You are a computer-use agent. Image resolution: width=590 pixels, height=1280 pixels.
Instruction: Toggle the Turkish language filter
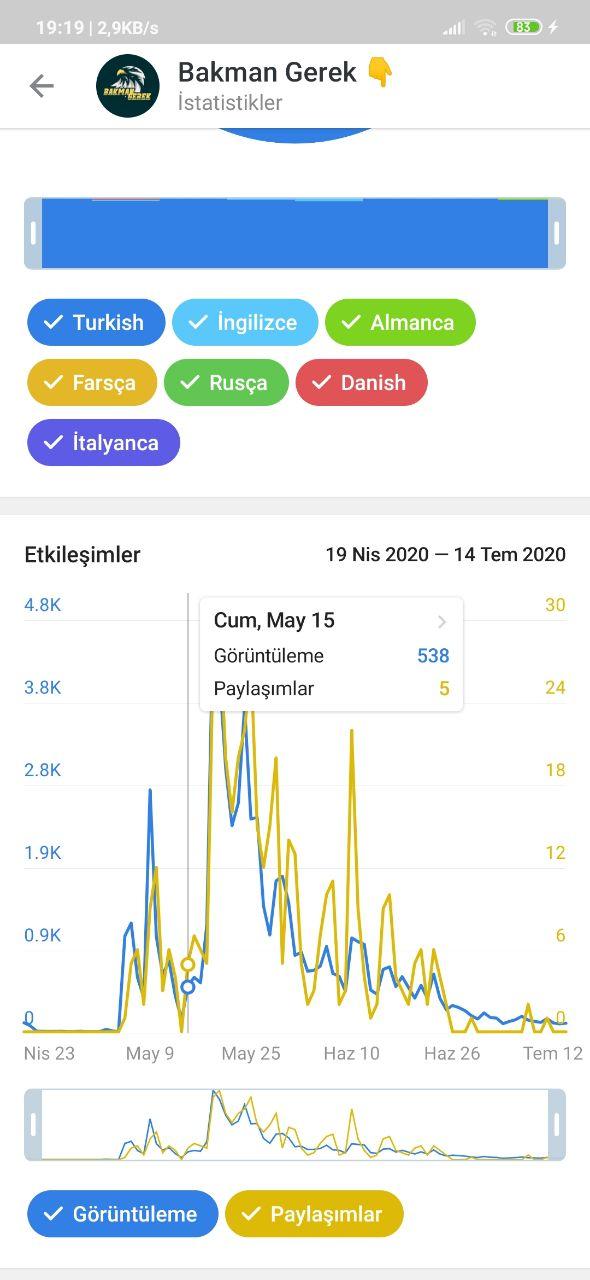point(96,322)
